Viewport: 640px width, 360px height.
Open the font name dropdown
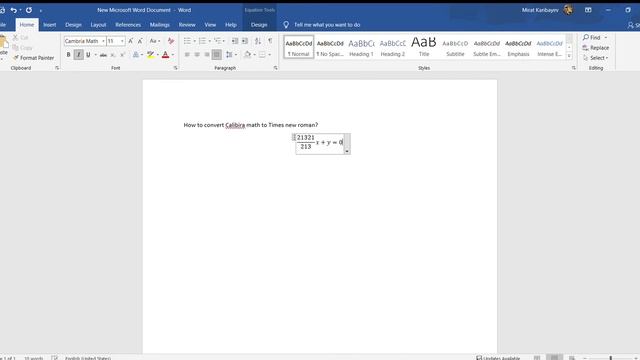coord(103,41)
